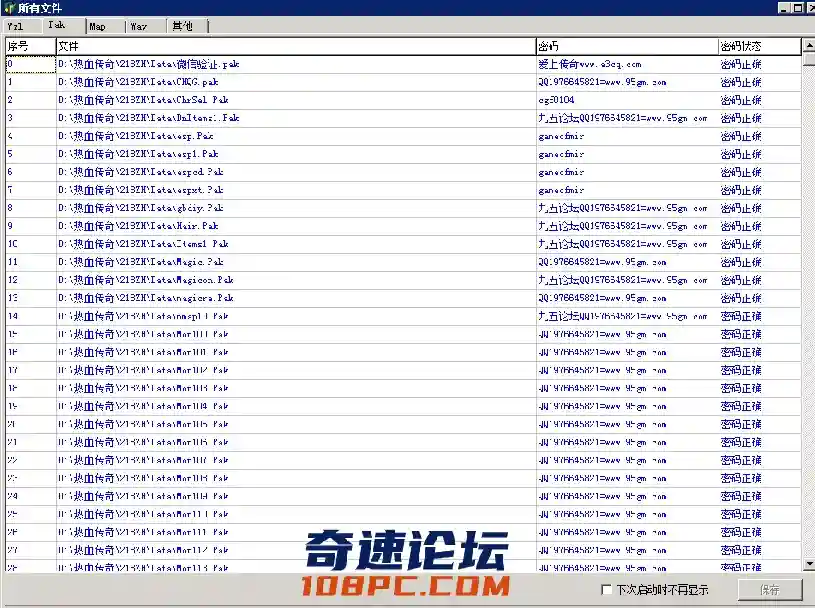
Task: Click index cell 3 in 序号 column
Action: click(30, 118)
